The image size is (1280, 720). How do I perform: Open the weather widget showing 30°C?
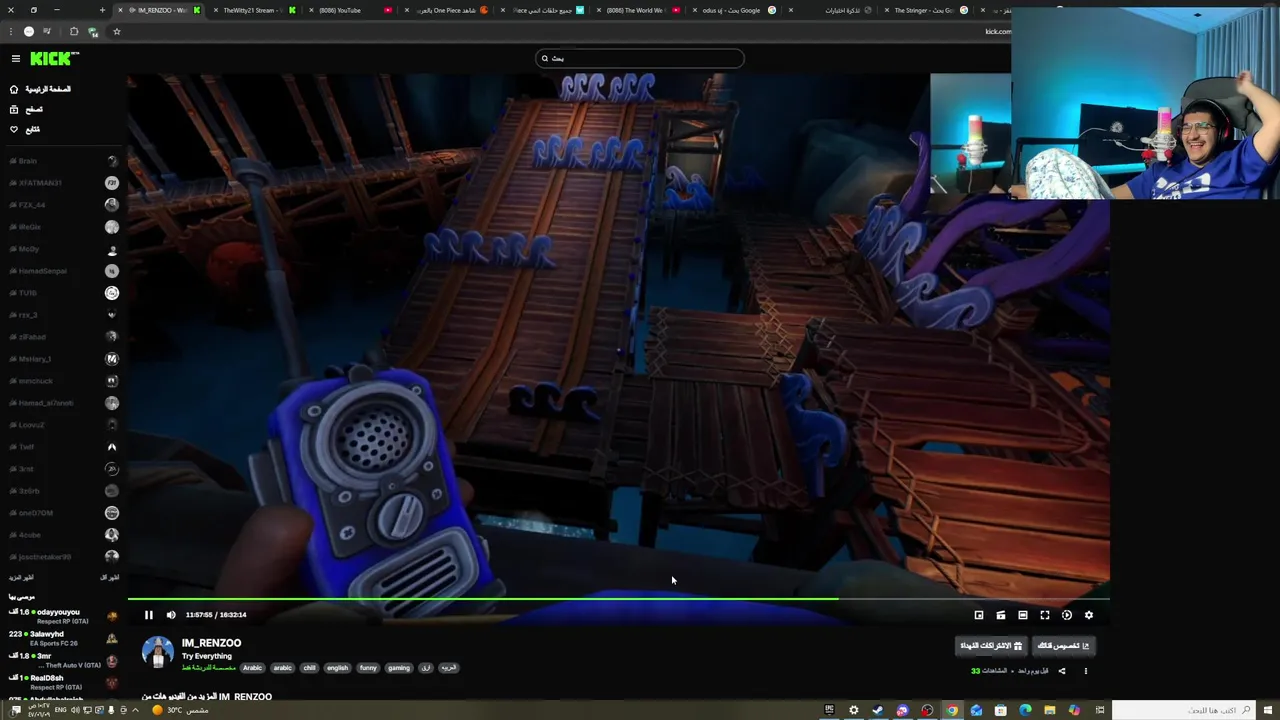(x=180, y=710)
